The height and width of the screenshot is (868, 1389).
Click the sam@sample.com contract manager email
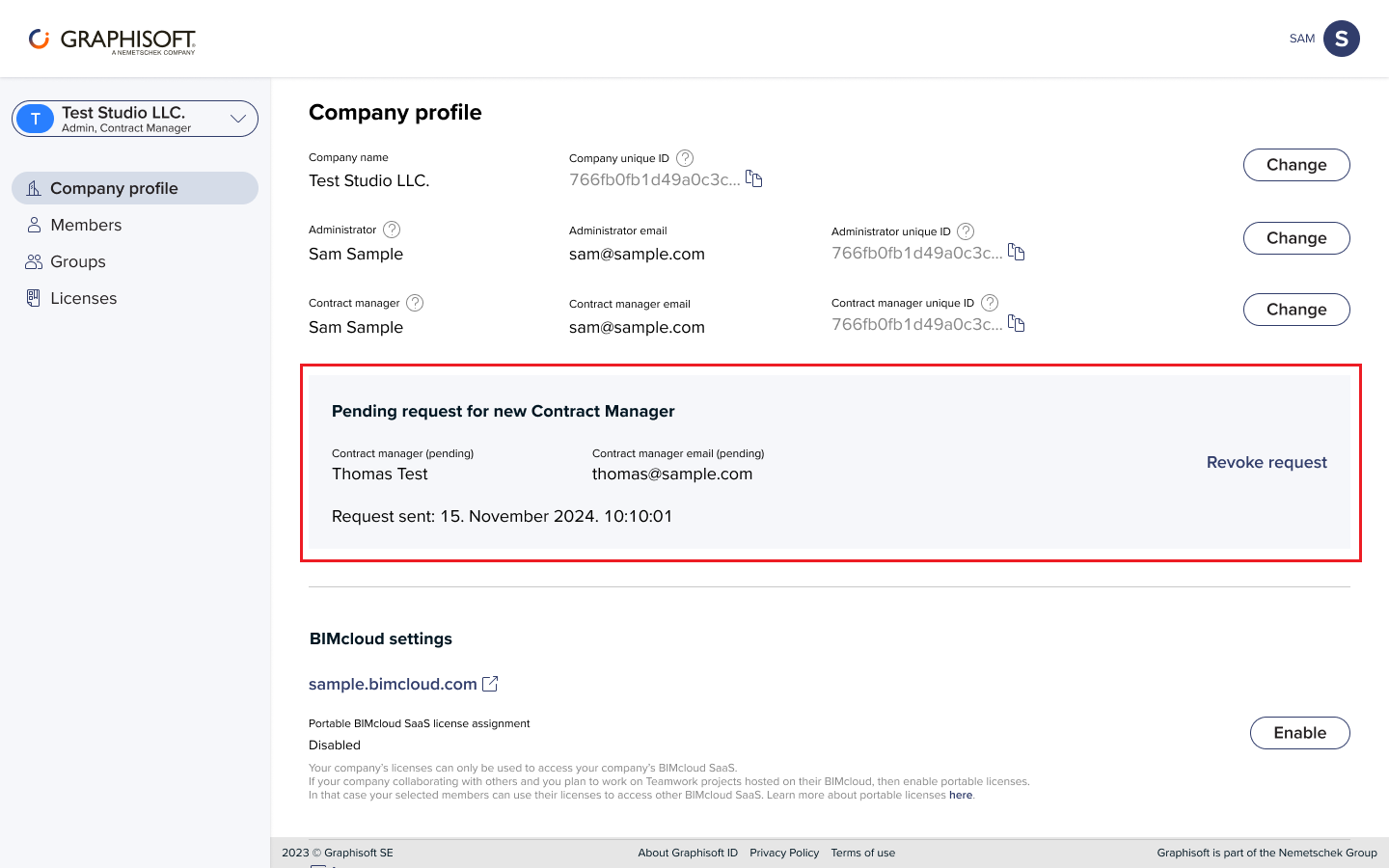[637, 327]
